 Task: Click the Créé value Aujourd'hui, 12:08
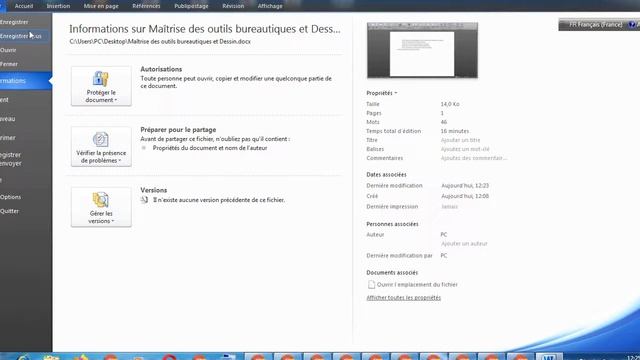465,196
